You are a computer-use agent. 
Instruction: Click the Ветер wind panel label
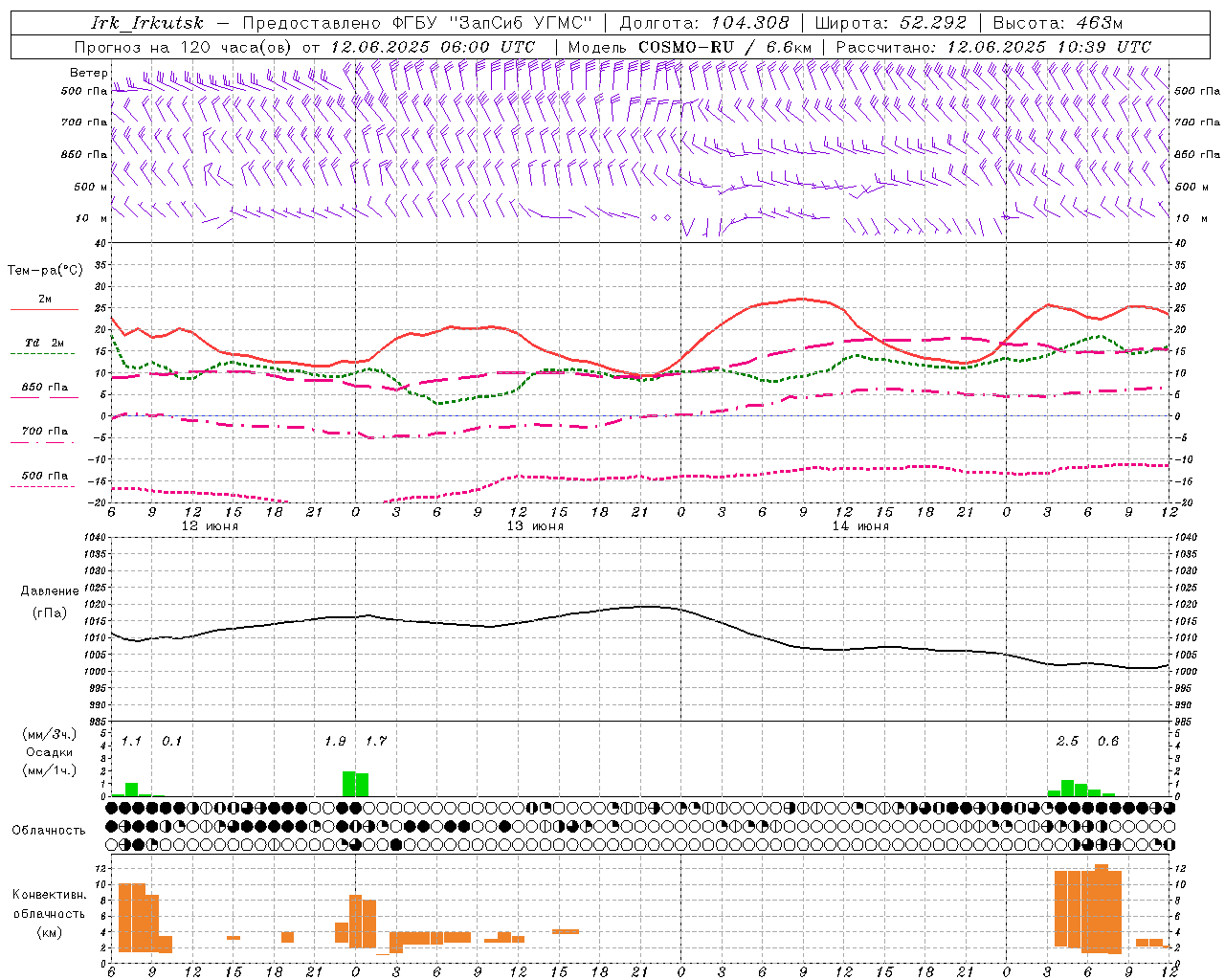(x=88, y=73)
